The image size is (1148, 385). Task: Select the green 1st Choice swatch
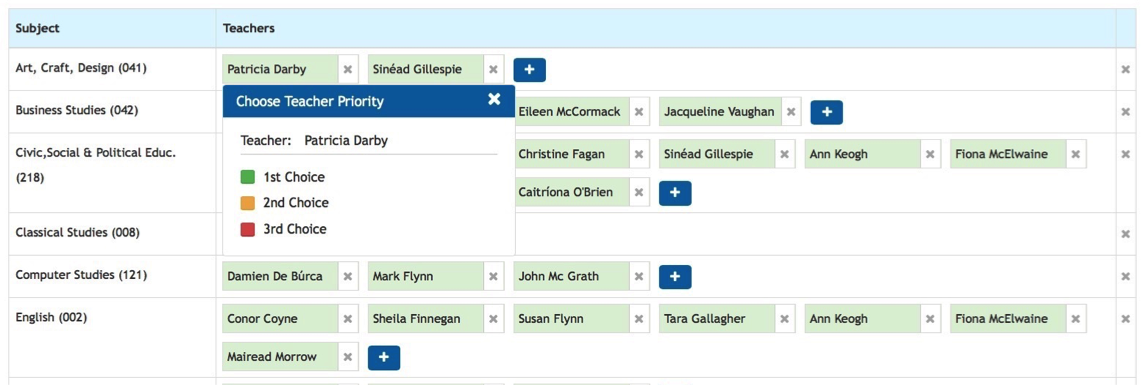[x=247, y=177]
